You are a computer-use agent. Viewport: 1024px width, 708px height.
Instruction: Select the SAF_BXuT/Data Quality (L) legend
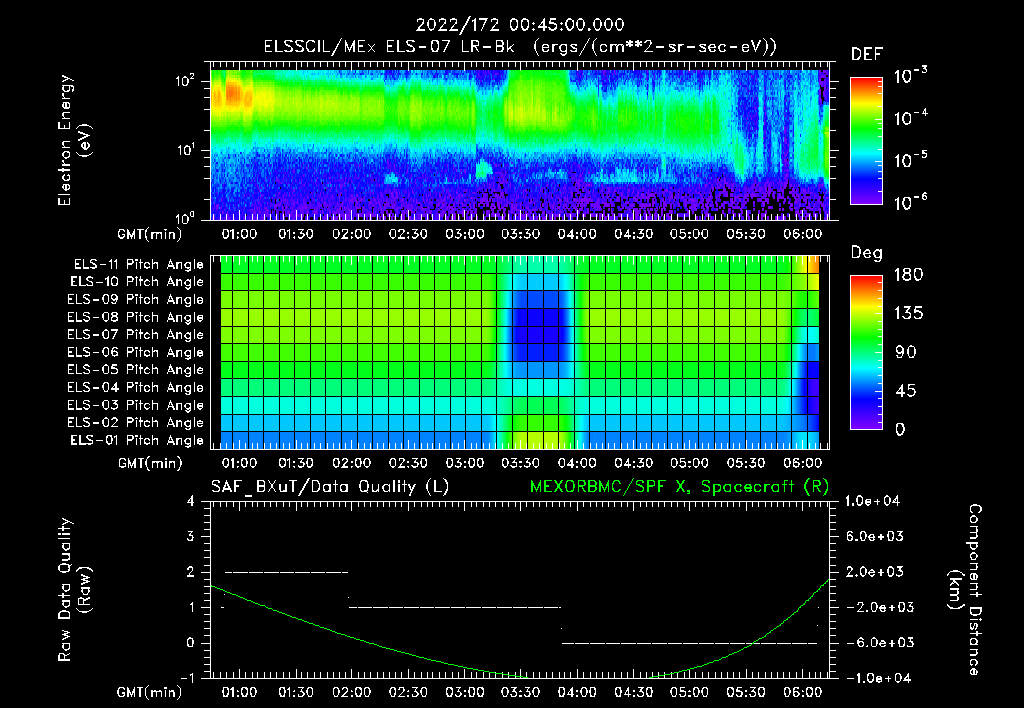click(x=330, y=487)
